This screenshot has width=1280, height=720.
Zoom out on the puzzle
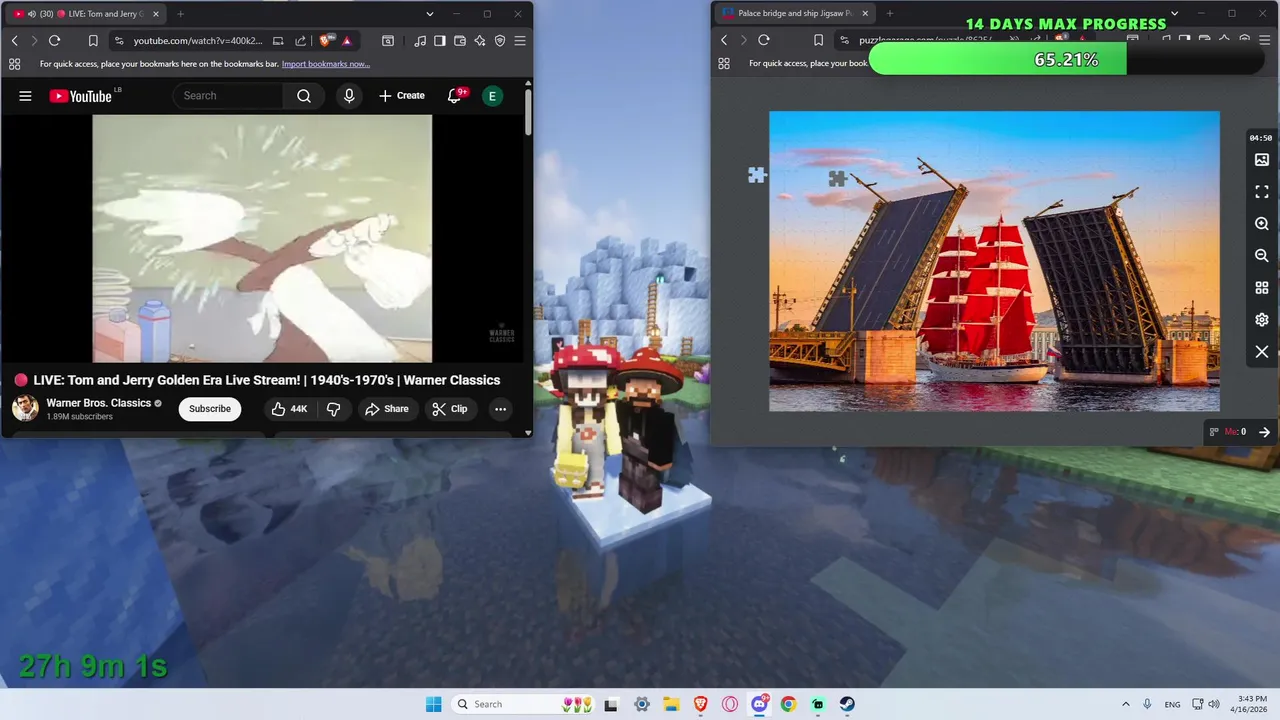pos(1262,256)
